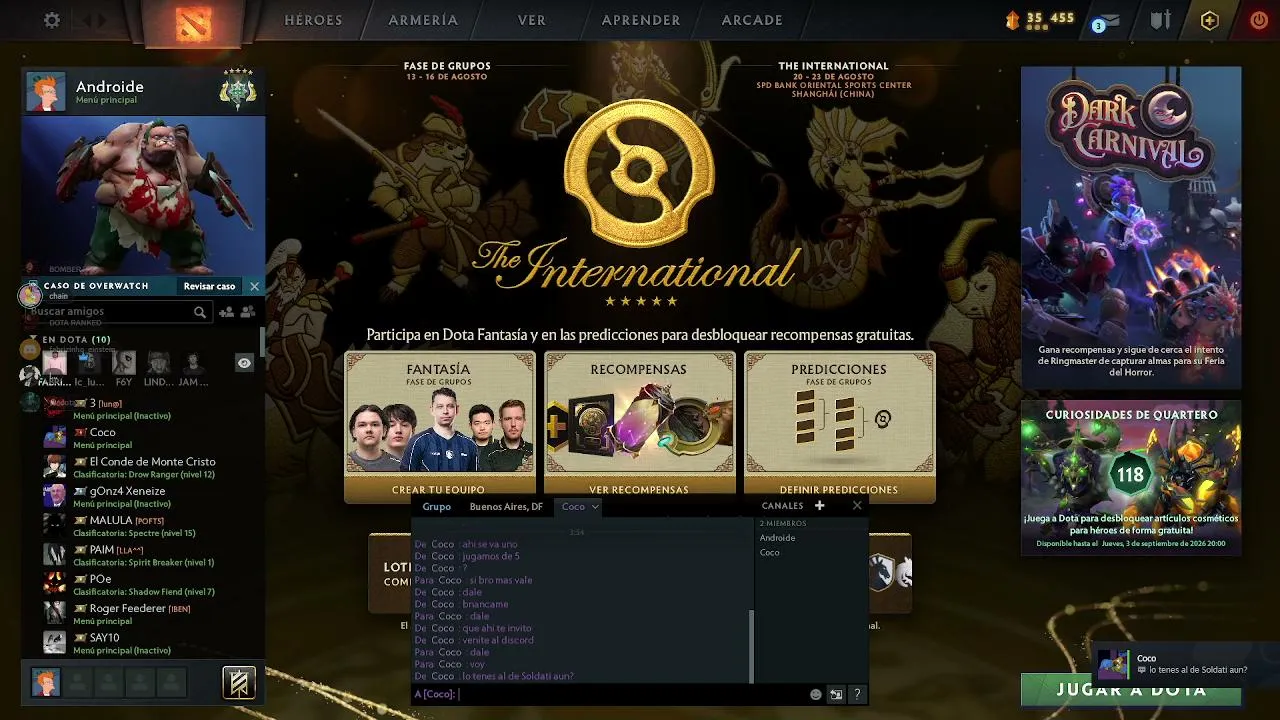This screenshot has width=1280, height=720.
Task: Click the Dota 2 logo home button
Action: click(193, 22)
